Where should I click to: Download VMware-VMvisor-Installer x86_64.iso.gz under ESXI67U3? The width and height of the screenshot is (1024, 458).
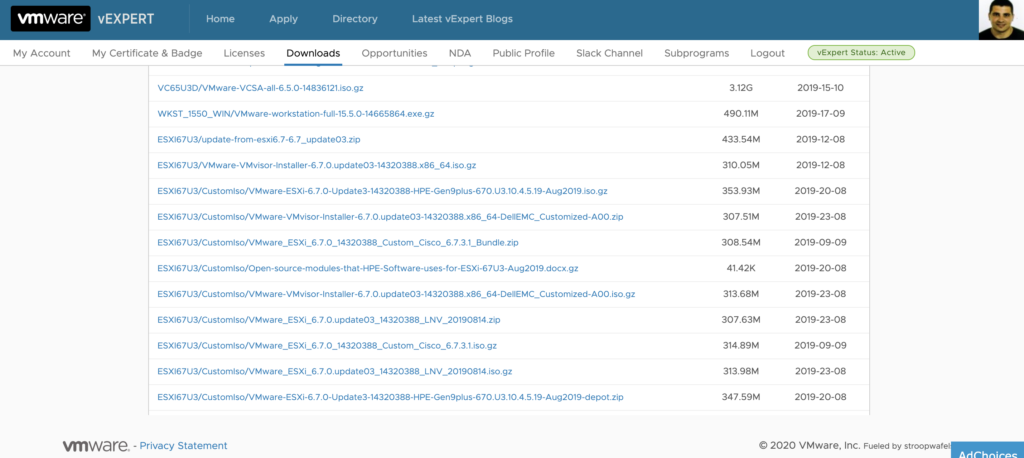[x=317, y=165]
